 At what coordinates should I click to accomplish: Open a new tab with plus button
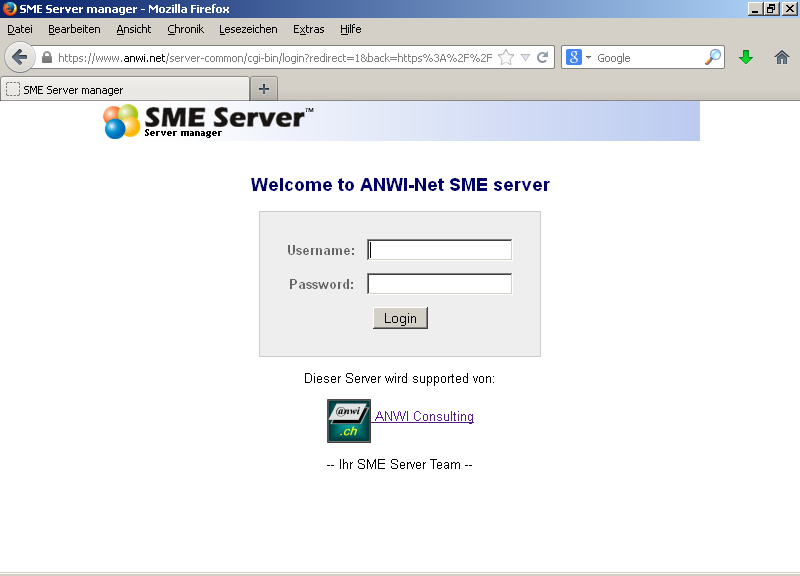coord(264,89)
